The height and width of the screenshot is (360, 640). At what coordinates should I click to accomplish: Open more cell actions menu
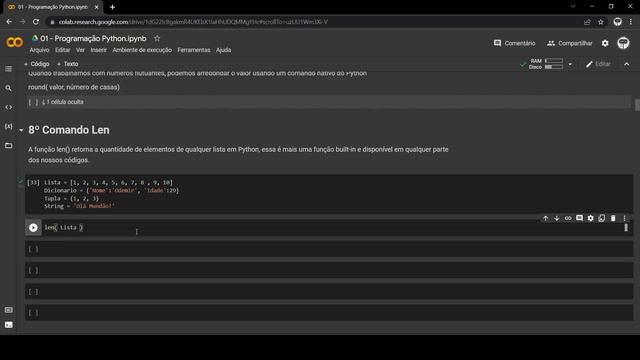624,218
